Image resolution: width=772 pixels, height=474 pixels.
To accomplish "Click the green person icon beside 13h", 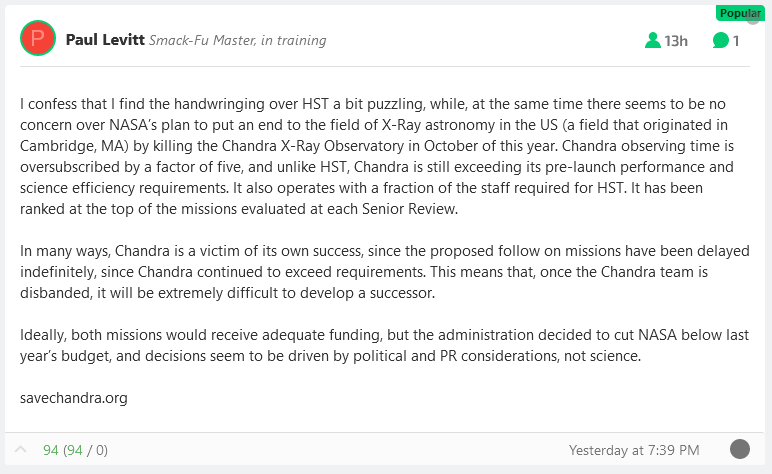I will [x=653, y=40].
